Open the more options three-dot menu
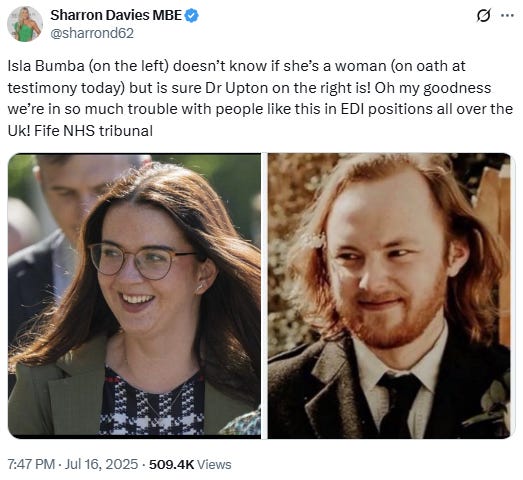The width and height of the screenshot is (523, 480). point(508,15)
